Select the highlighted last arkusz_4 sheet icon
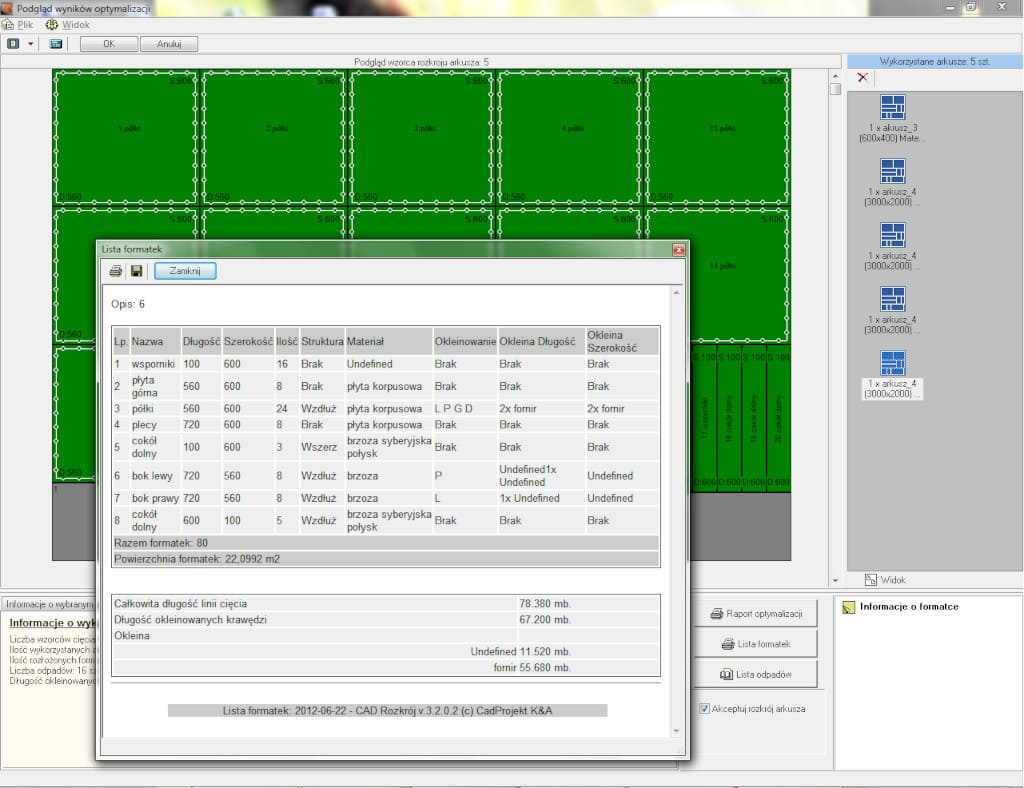1024x788 pixels. coord(892,363)
